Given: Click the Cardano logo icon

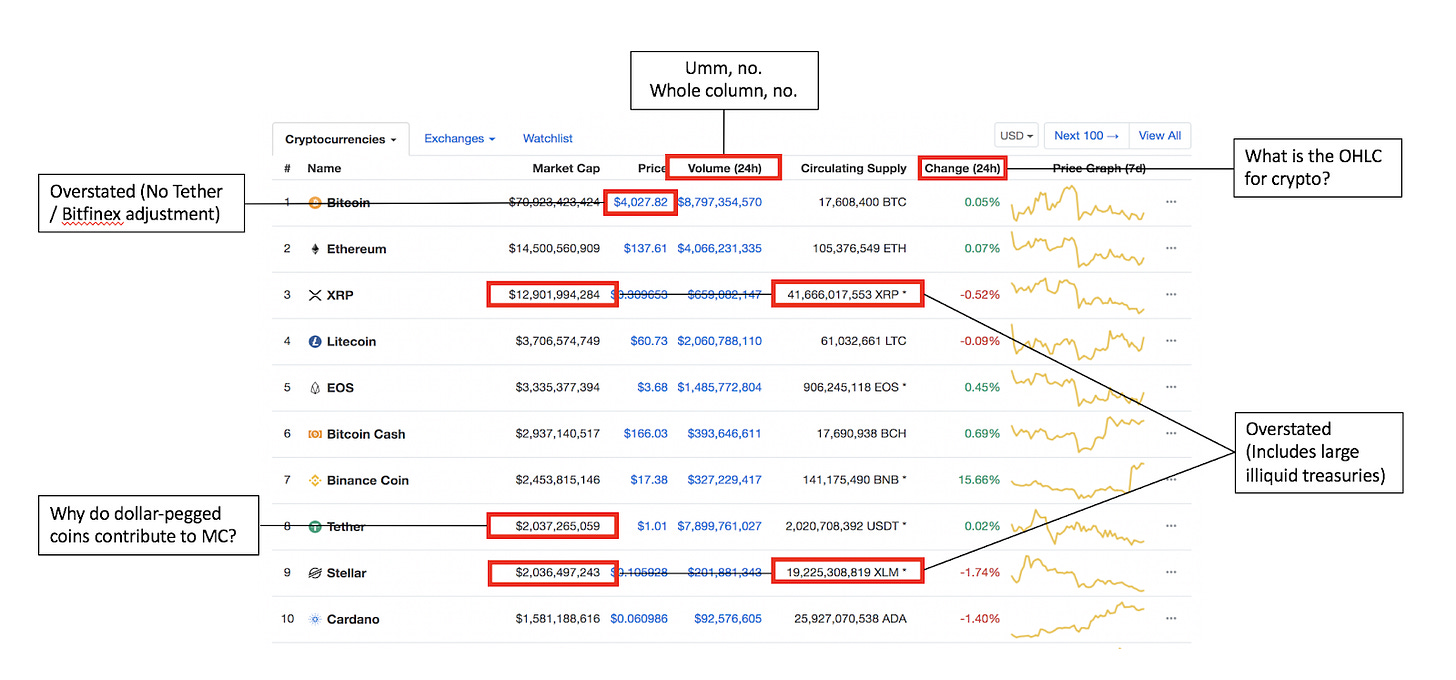Looking at the screenshot, I should click(x=315, y=619).
